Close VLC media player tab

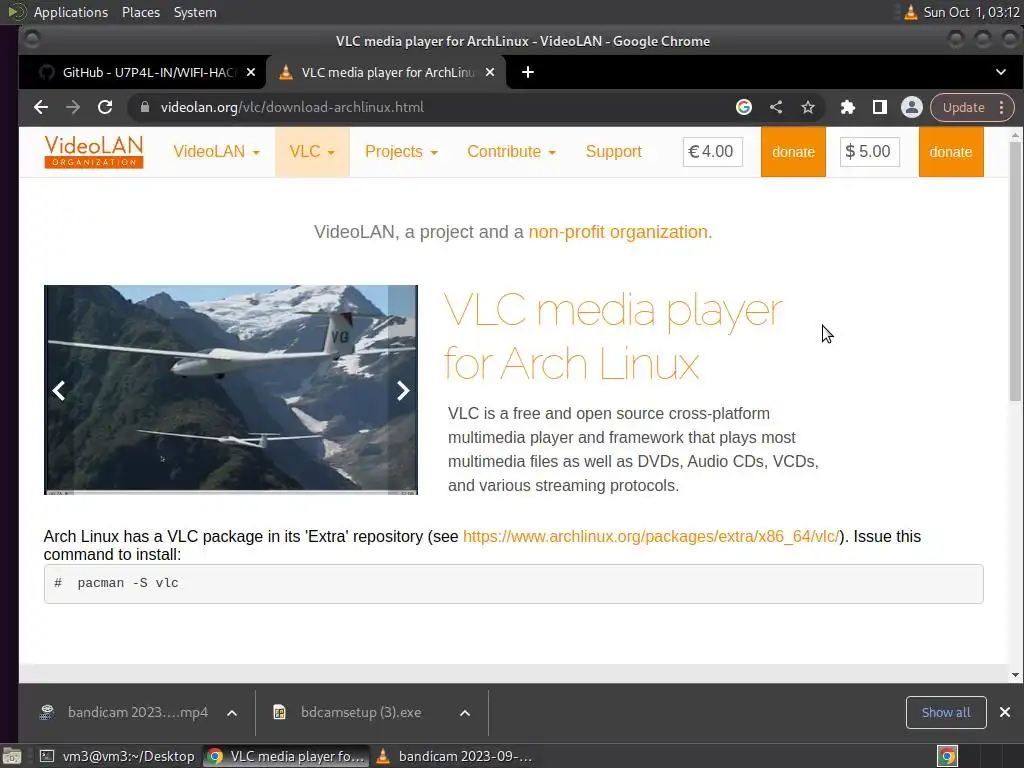(490, 72)
